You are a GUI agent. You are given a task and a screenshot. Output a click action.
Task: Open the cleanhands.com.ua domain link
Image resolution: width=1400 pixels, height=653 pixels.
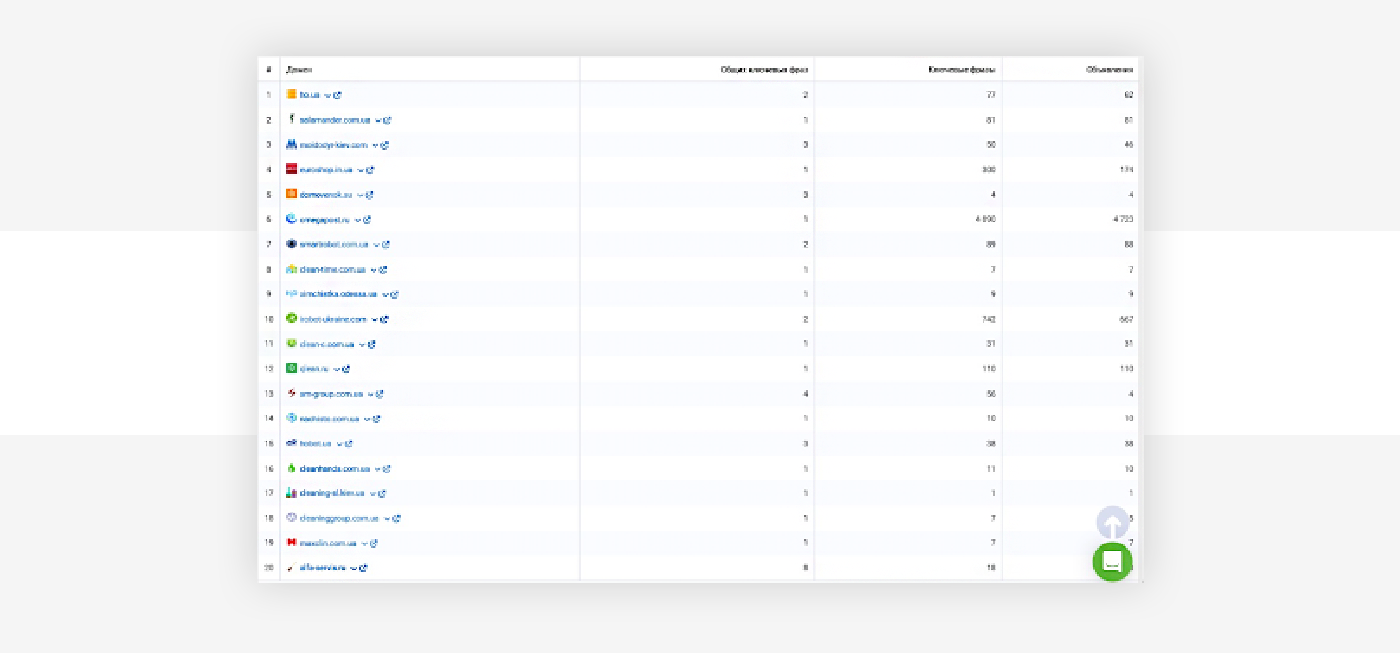click(x=335, y=469)
